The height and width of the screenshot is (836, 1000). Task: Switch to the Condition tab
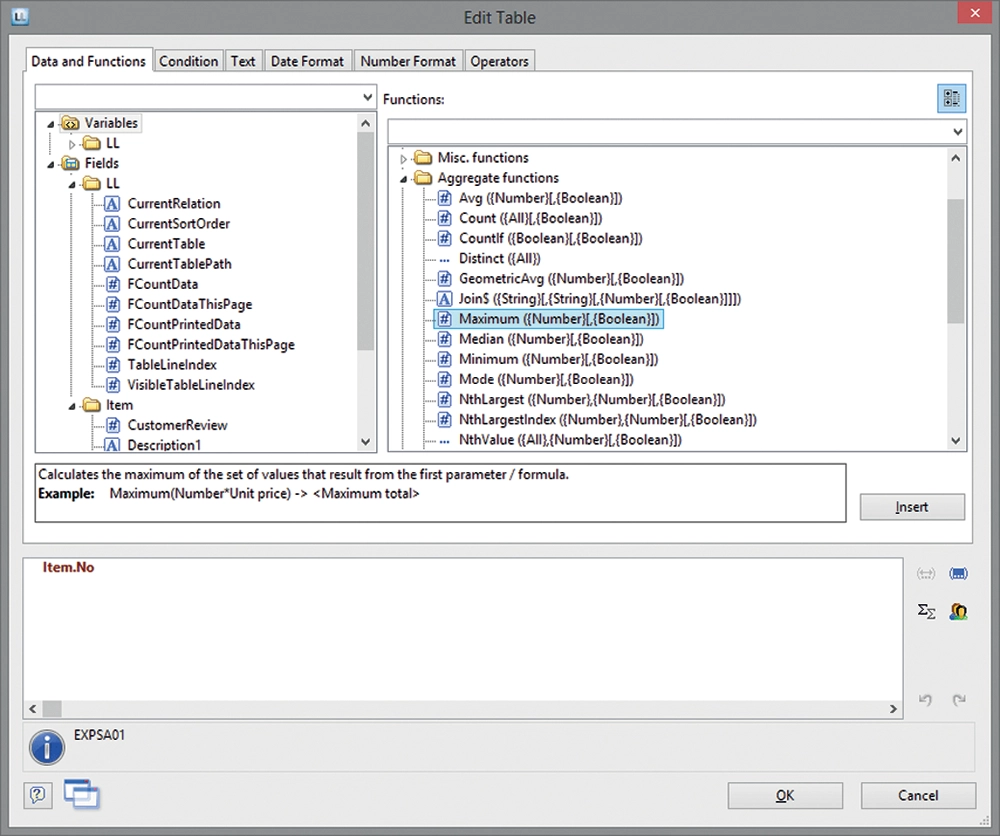pyautogui.click(x=188, y=61)
